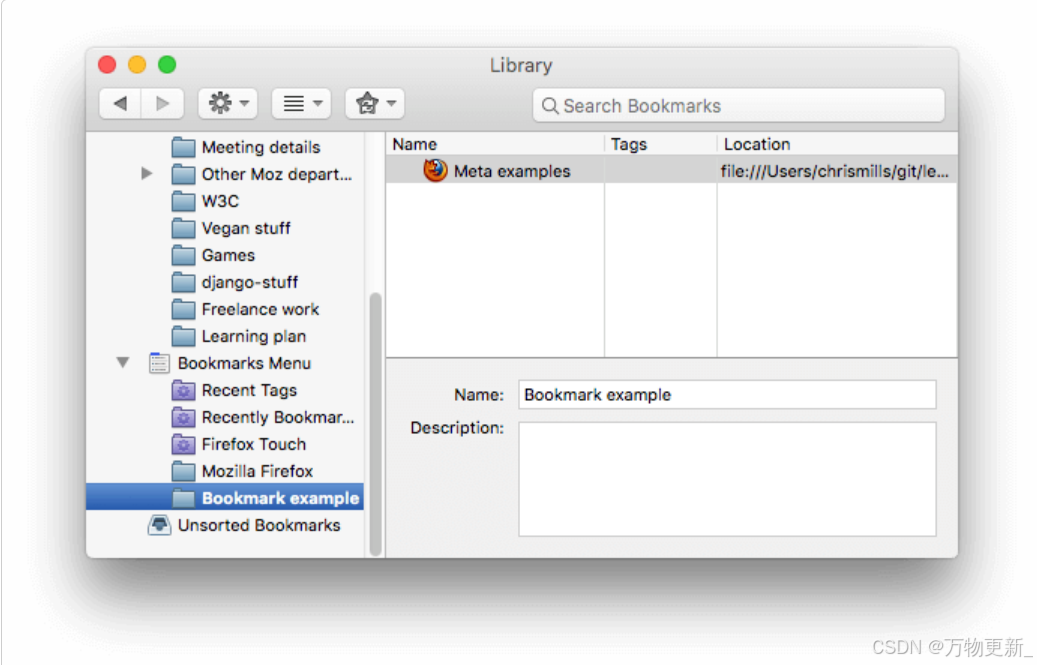Close the Library window with red button
1037x665 pixels.
point(107,65)
